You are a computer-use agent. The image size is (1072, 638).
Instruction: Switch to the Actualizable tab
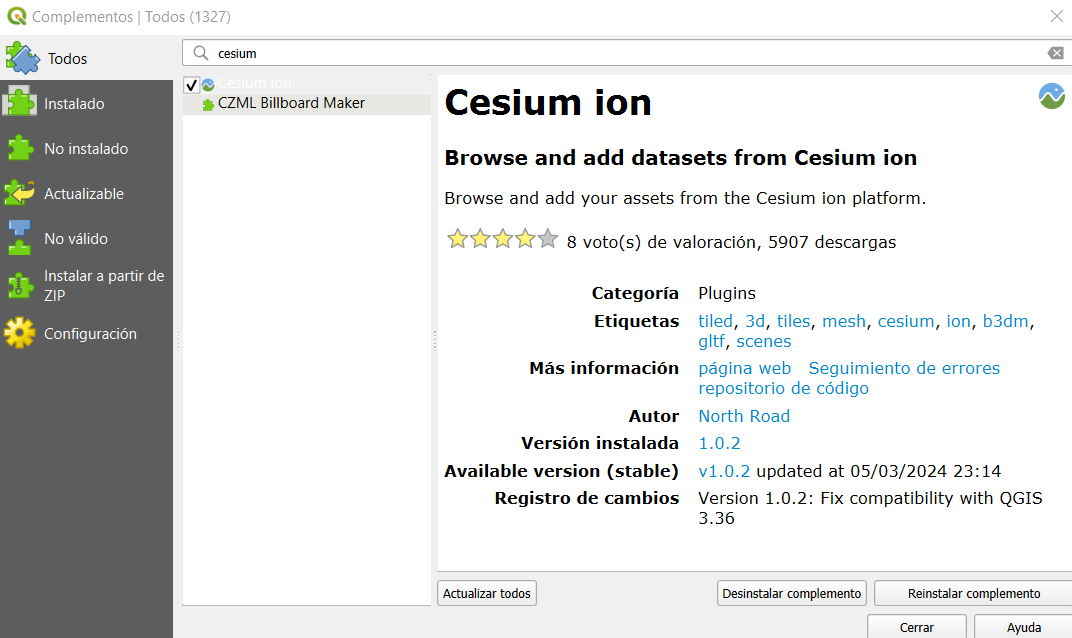[86, 194]
